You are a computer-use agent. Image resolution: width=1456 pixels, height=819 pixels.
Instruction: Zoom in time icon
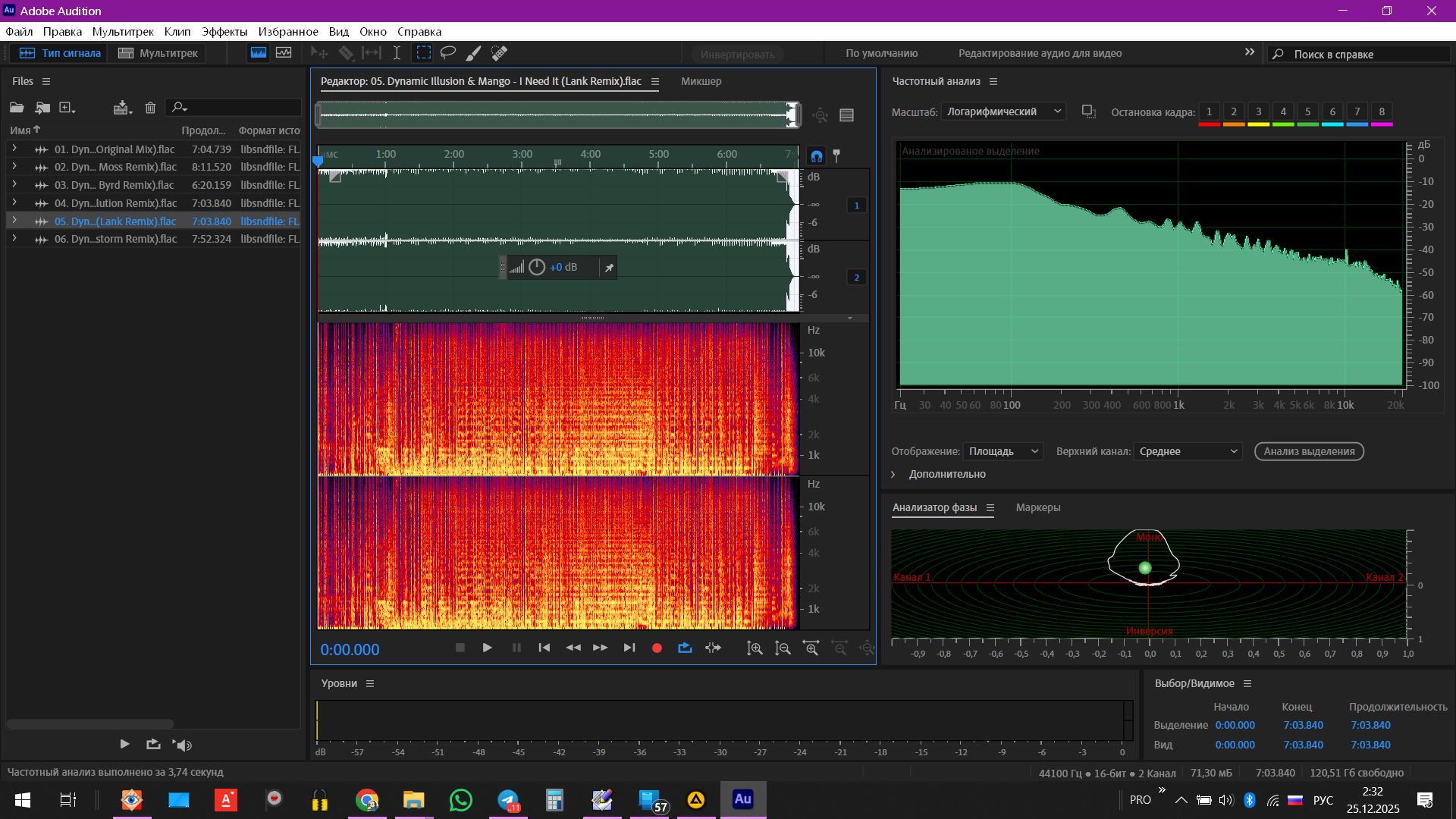tap(811, 648)
